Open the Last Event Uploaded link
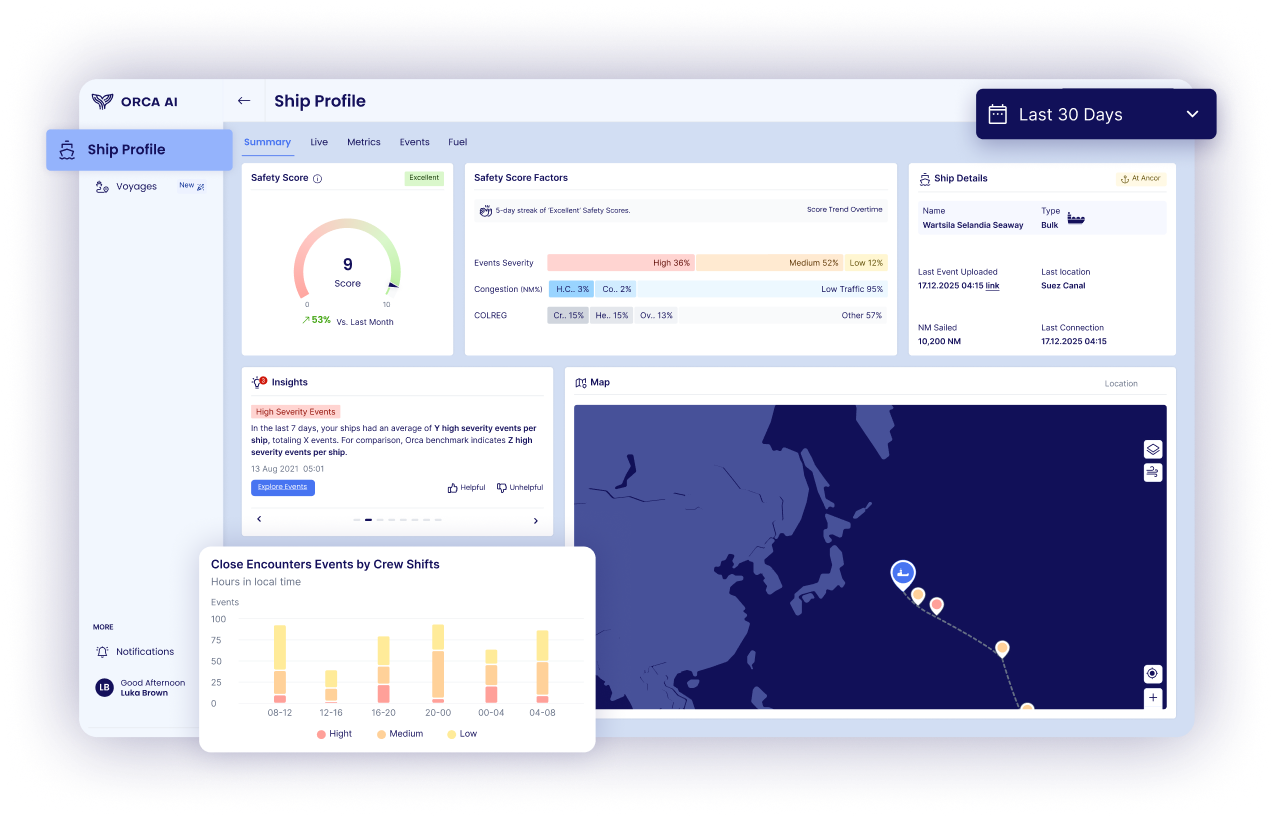The image size is (1274, 817). [x=992, y=286]
